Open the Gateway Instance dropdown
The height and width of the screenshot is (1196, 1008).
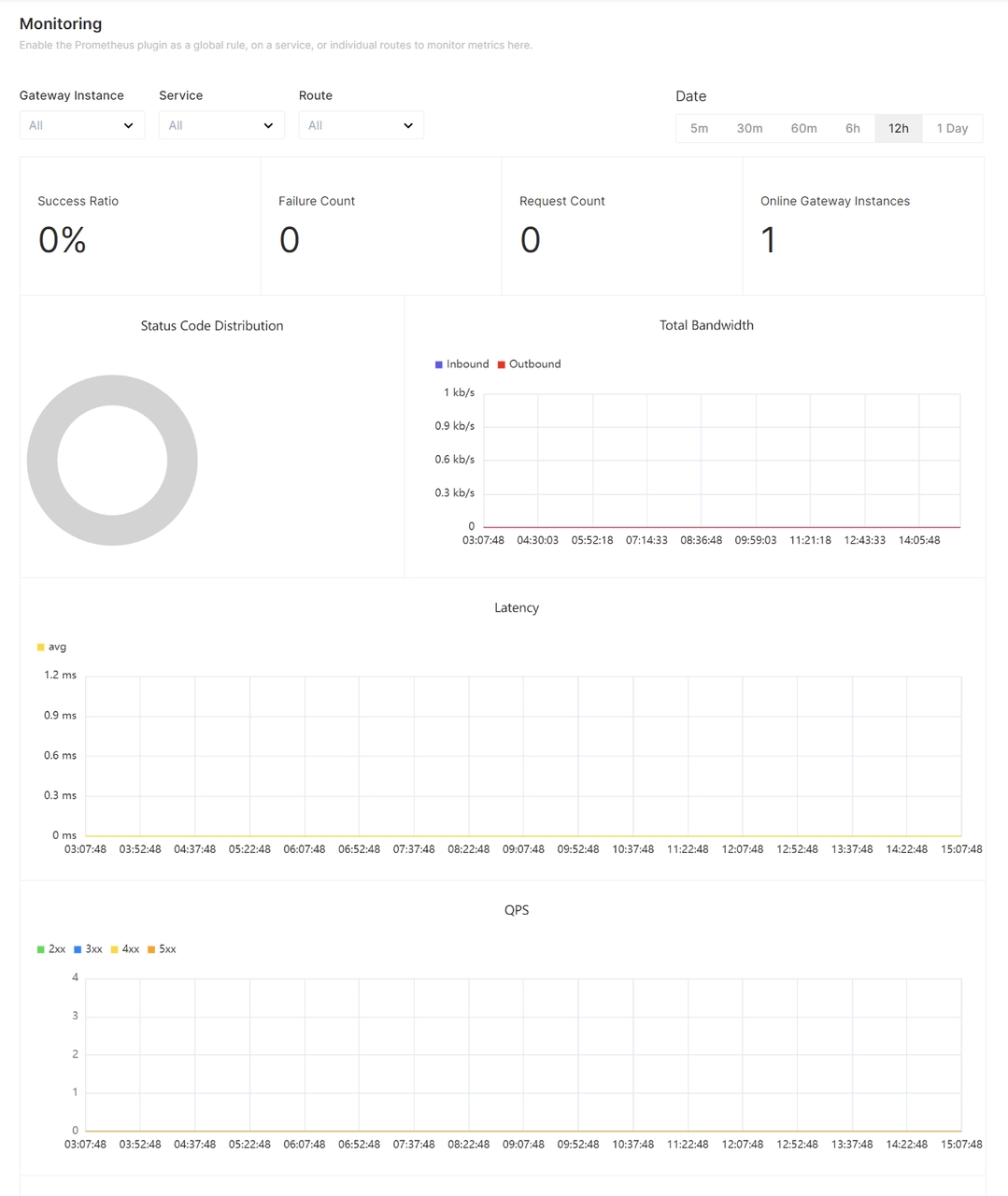coord(81,124)
